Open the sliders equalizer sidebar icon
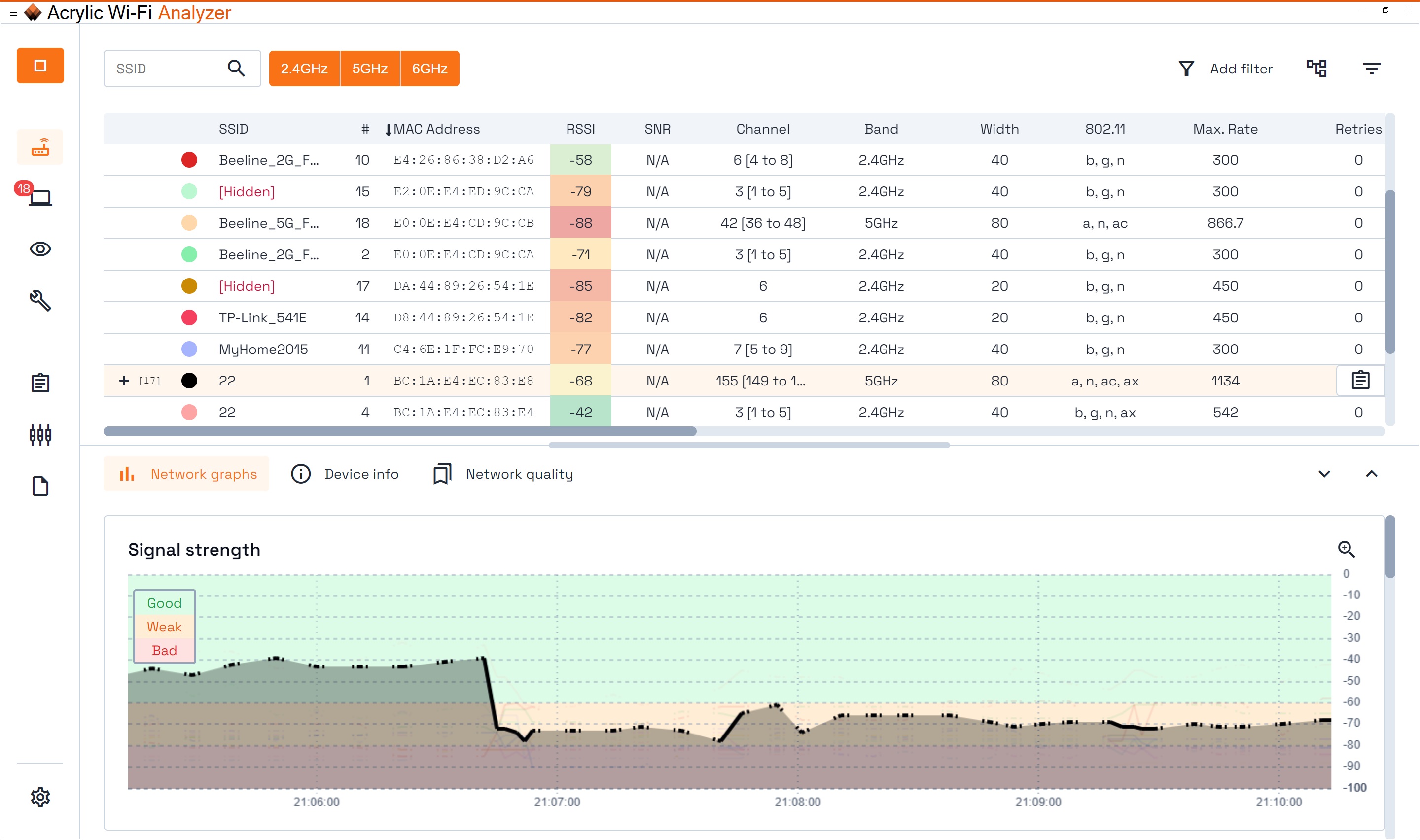 click(40, 435)
